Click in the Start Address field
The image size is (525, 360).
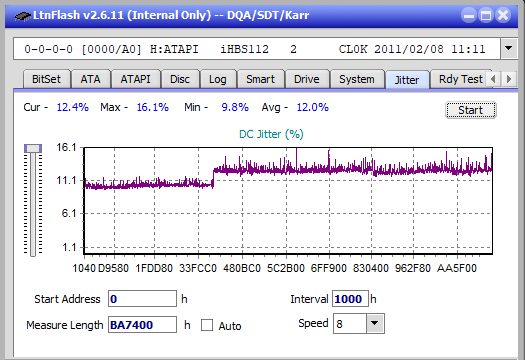(142, 299)
